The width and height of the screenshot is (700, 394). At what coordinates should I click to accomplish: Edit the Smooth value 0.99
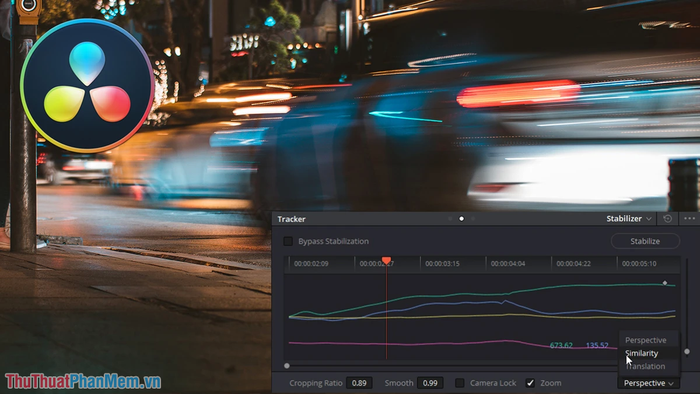430,383
